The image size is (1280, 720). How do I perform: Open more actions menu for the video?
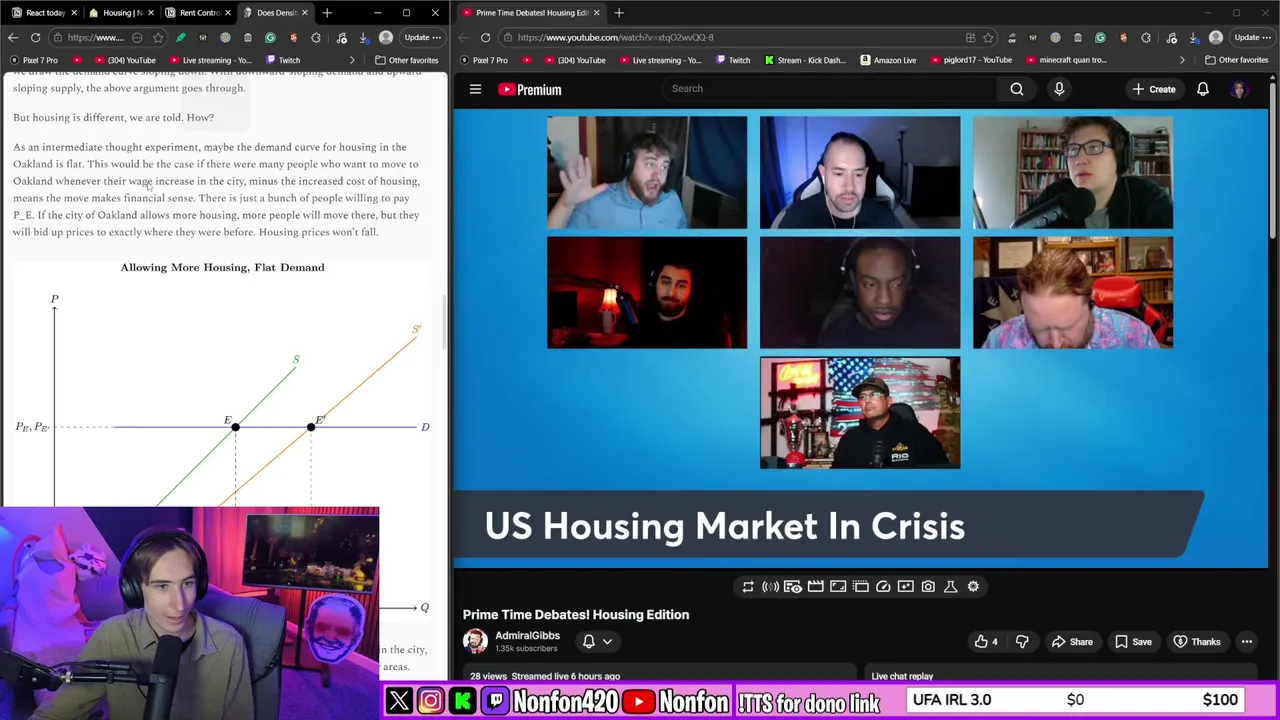pyautogui.click(x=1247, y=642)
